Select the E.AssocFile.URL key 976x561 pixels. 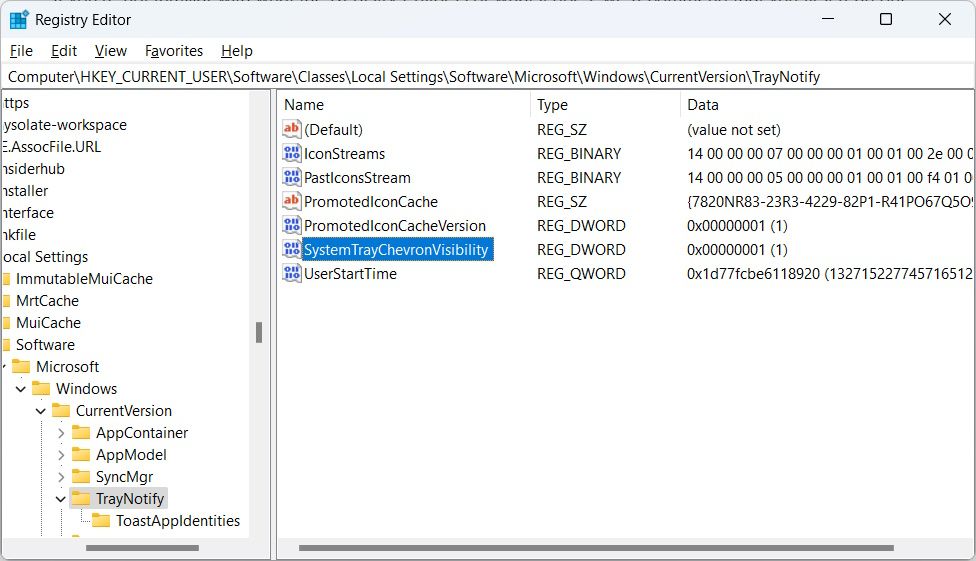51,146
